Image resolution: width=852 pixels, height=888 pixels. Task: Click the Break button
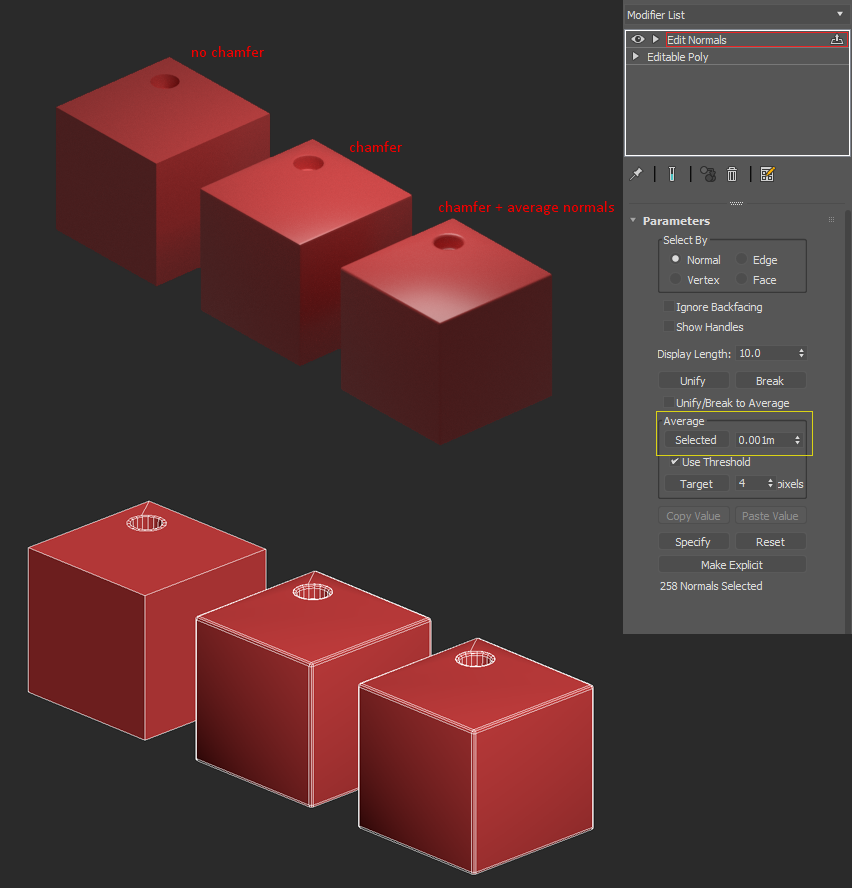click(x=770, y=381)
